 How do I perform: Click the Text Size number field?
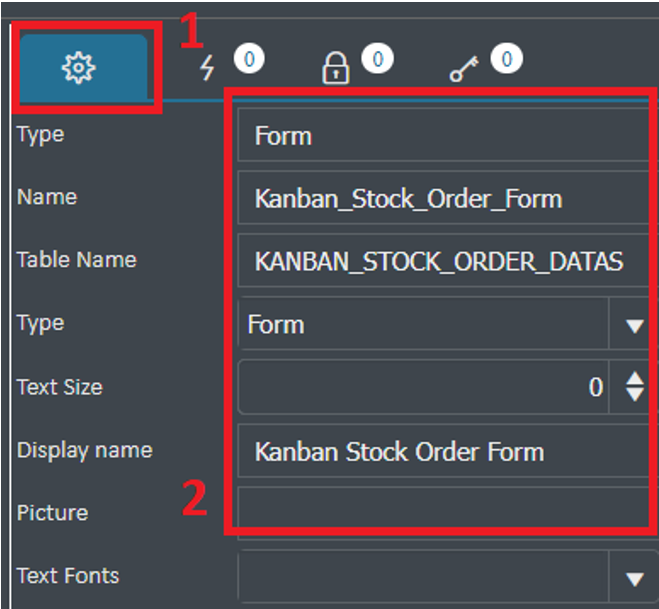pos(424,387)
